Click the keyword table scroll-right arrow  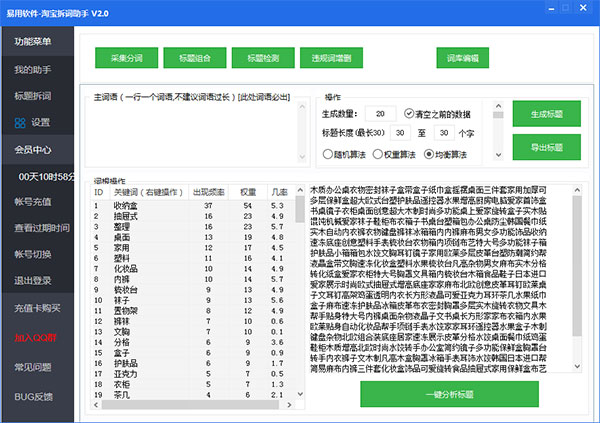point(290,405)
